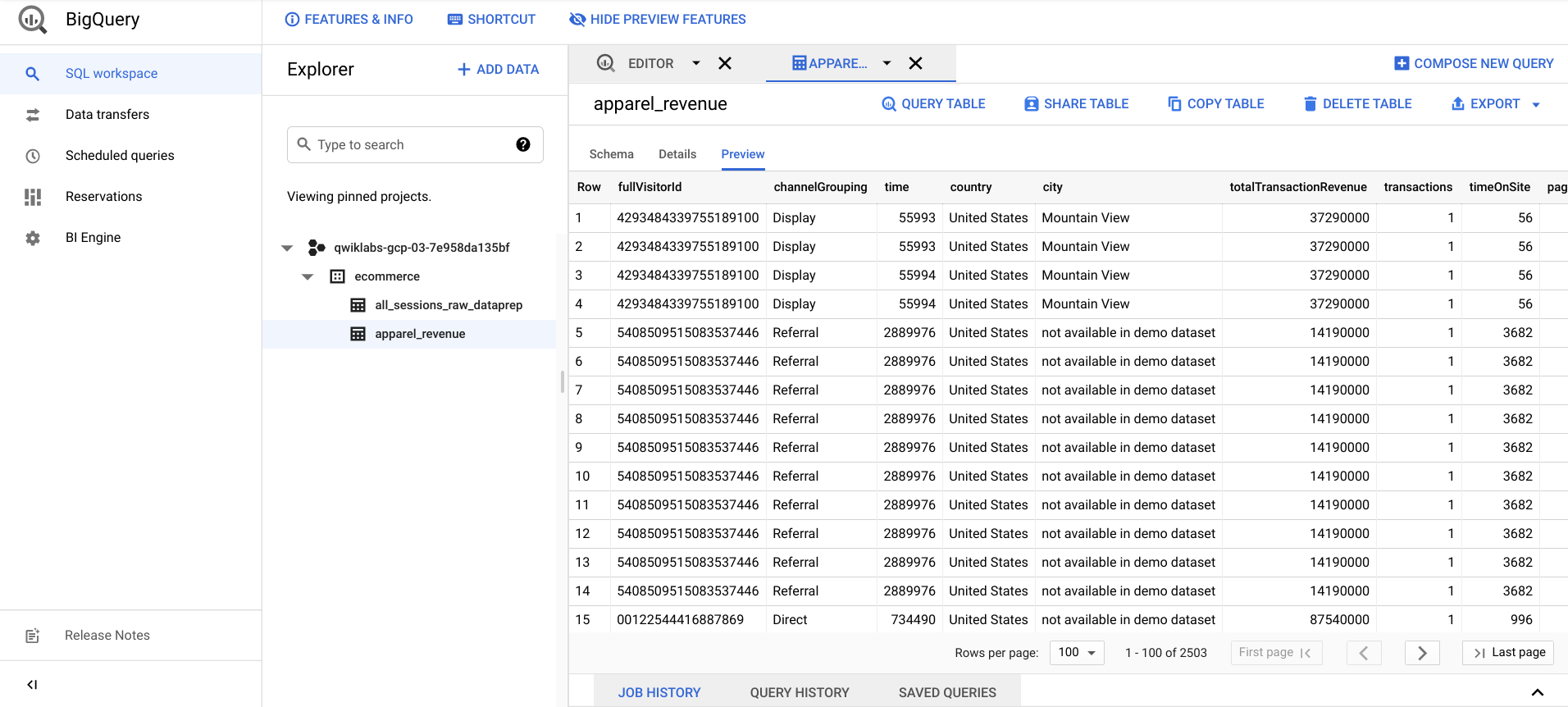Viewport: 1568px width, 707px height.
Task: Switch to the Schema tab
Action: pos(611,154)
